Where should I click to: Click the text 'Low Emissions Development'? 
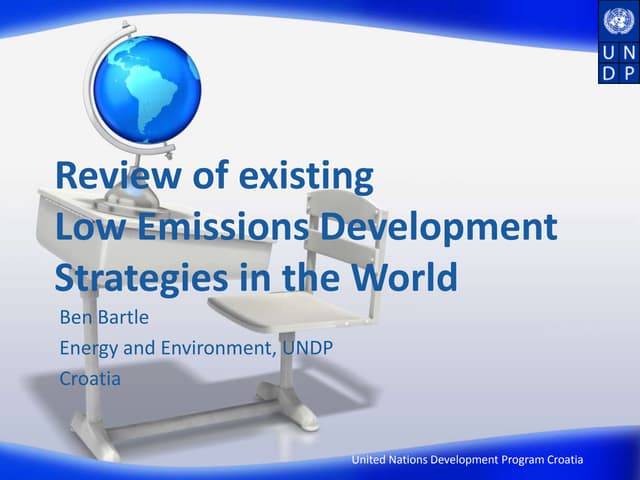306,227
